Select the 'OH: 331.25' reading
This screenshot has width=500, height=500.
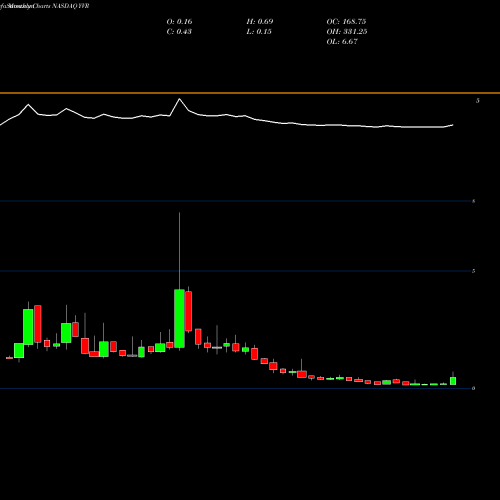coord(347,32)
